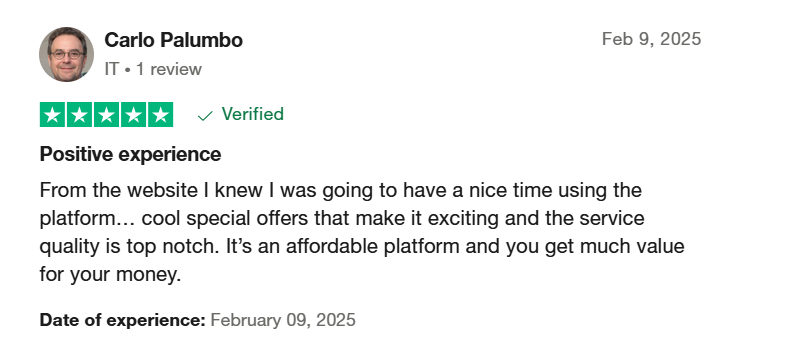Click the second green rating star
Screen dimensions: 793x361
pyautogui.click(x=79, y=115)
